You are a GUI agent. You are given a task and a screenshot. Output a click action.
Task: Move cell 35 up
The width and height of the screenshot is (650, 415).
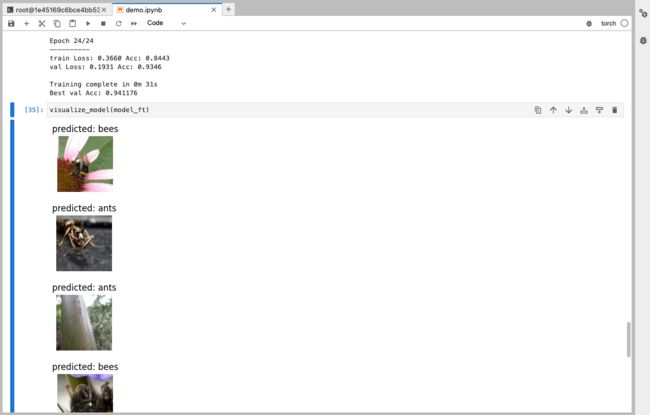[x=553, y=110]
